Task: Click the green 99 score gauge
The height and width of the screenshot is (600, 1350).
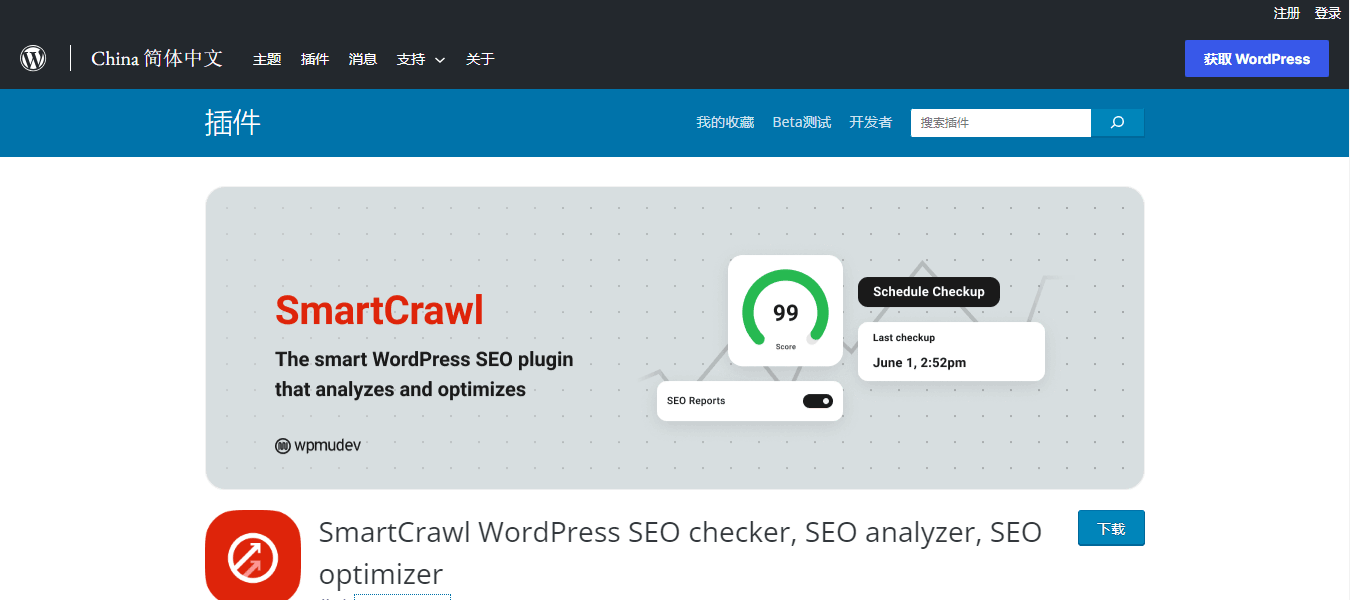Action: pyautogui.click(x=785, y=310)
